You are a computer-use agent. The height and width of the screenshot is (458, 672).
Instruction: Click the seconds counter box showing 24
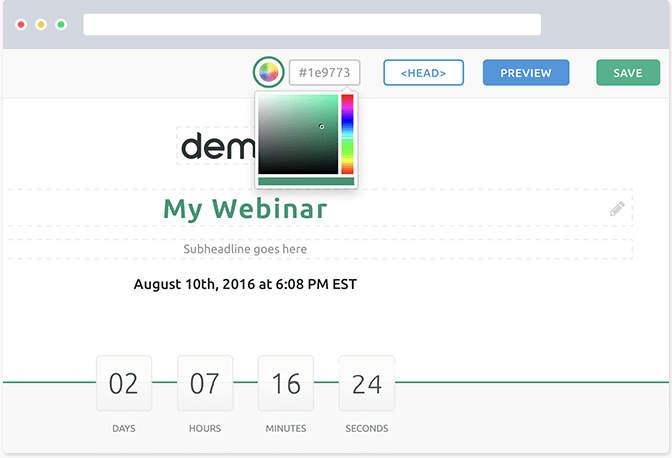[x=367, y=383]
